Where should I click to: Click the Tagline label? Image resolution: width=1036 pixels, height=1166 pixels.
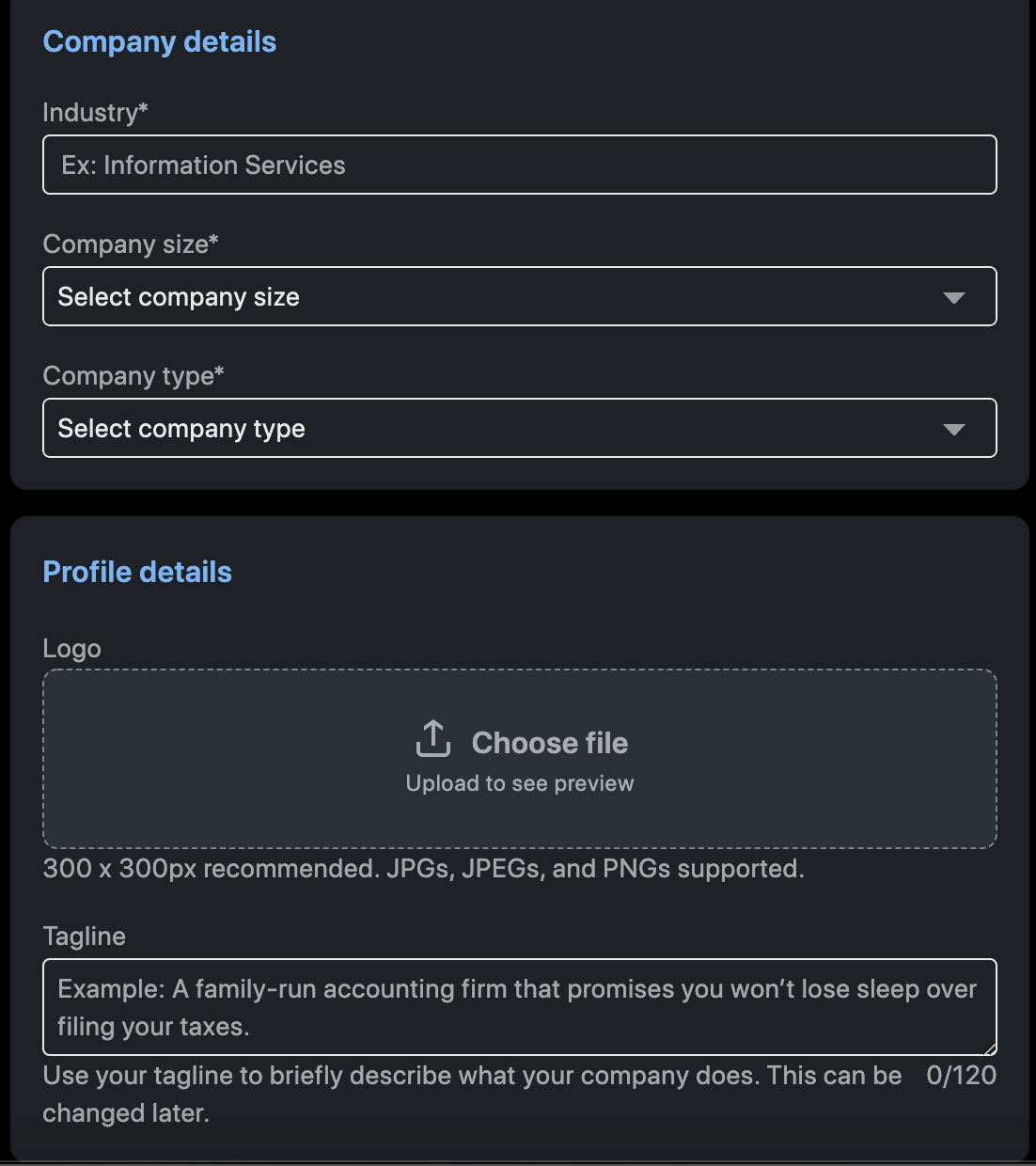click(x=84, y=937)
